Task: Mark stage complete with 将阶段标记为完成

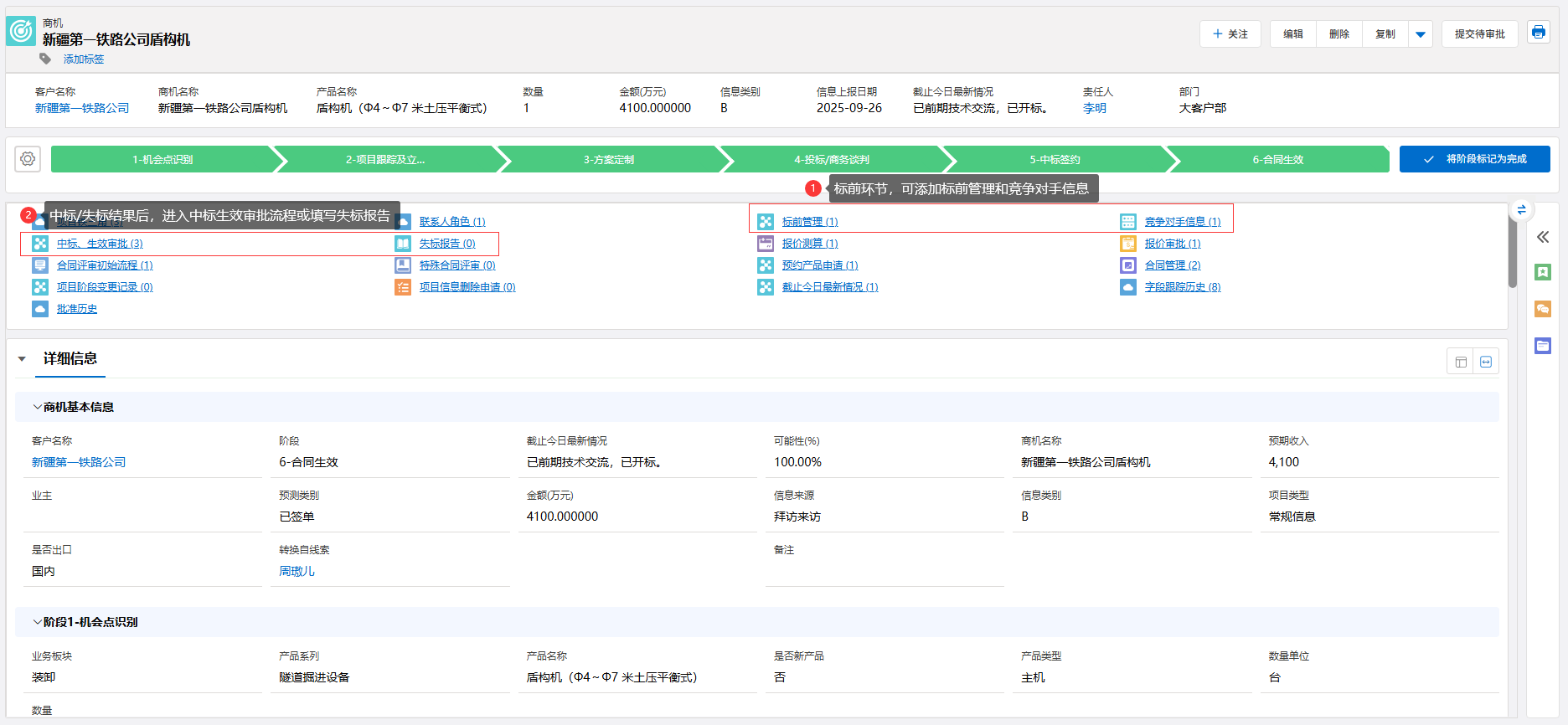Action: 1474,159
